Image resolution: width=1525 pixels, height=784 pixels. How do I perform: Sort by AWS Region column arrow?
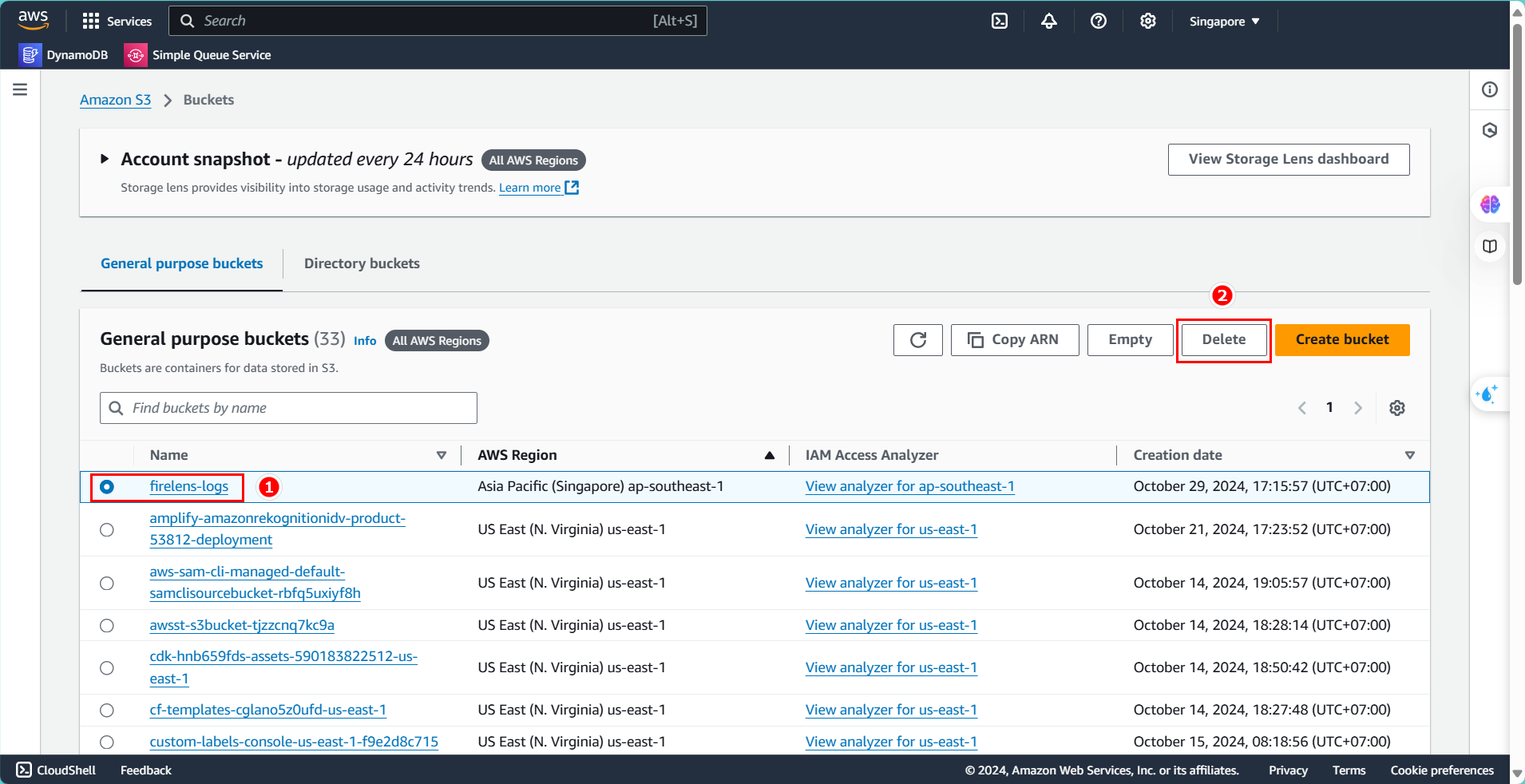pyautogui.click(x=770, y=455)
